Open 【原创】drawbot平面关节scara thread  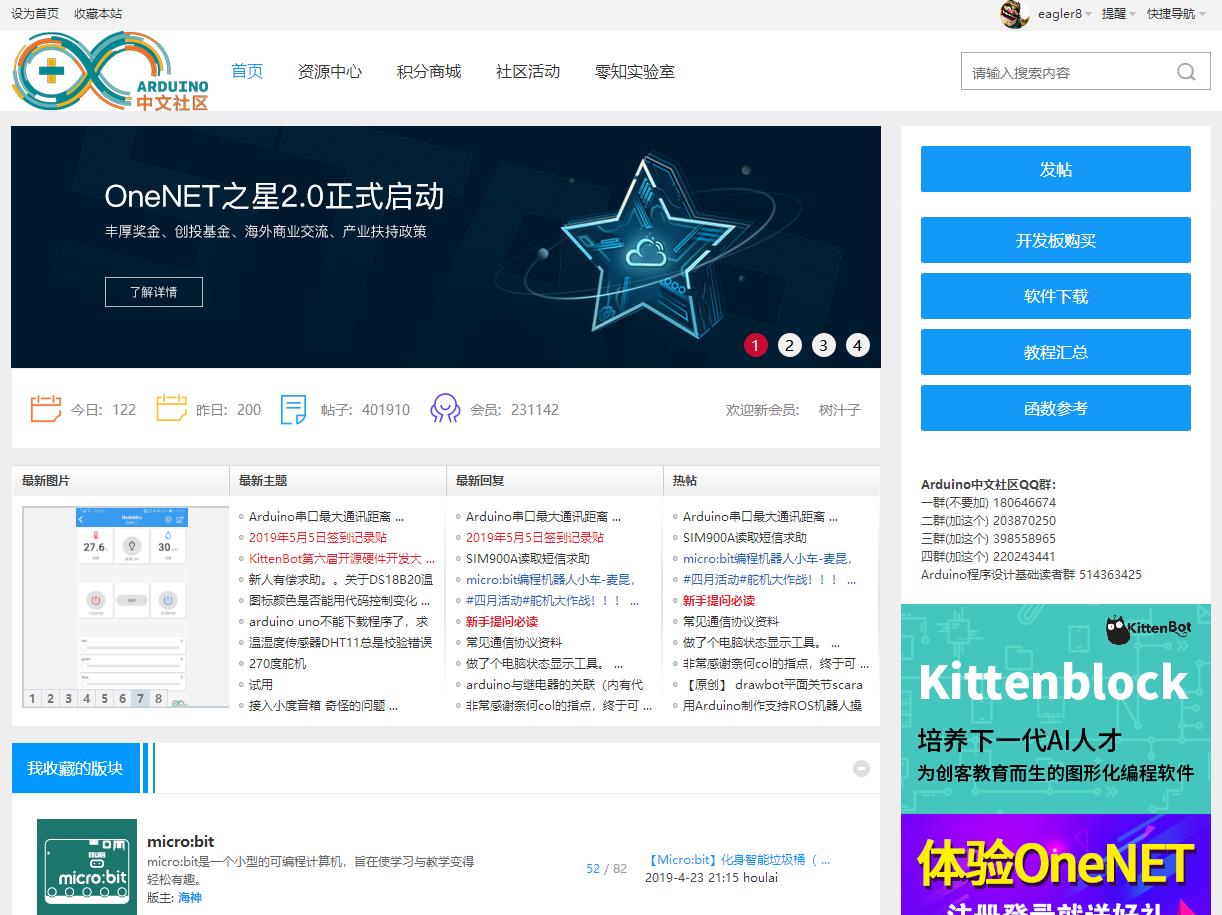773,684
